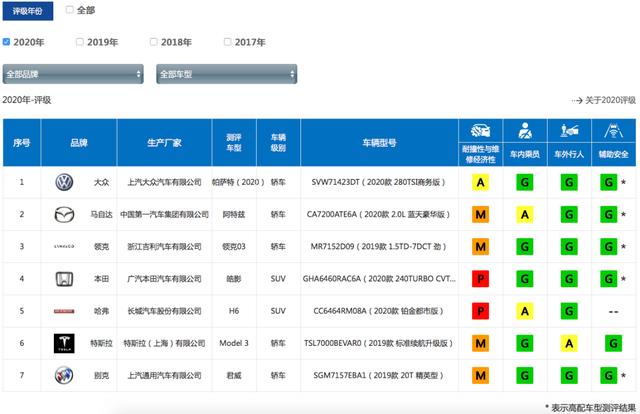Viewport: 640px width, 414px height.
Task: Click the CC6464RM08A model number cell
Action: coord(378,311)
